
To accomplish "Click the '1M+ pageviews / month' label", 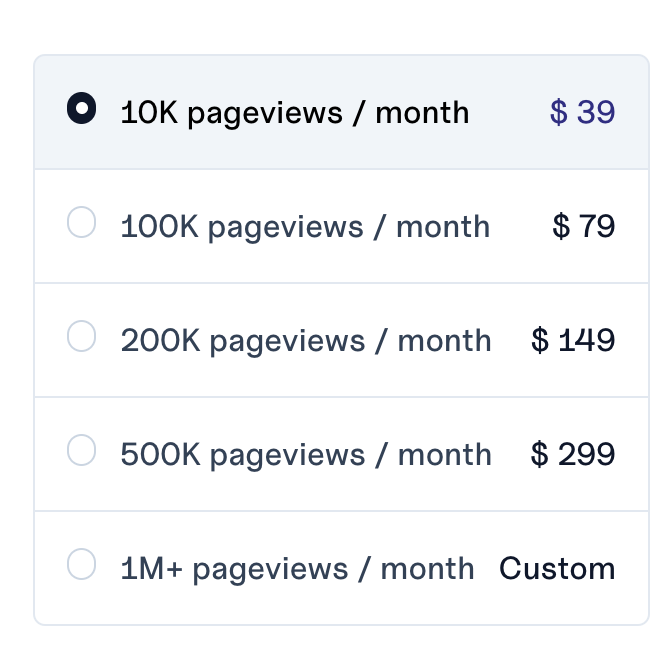I will tap(297, 569).
